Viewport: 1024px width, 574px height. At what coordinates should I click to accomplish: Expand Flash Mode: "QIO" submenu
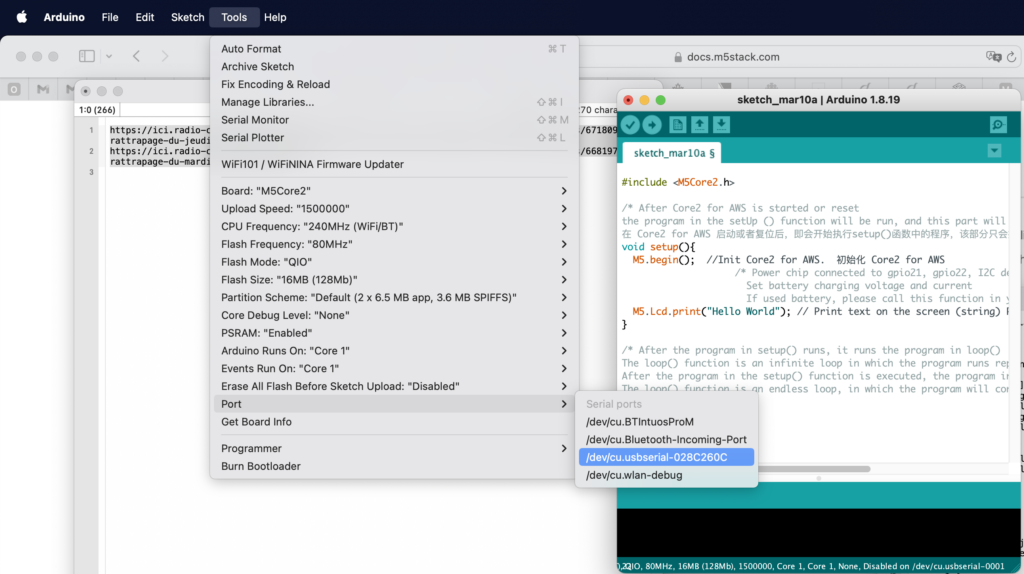point(394,262)
